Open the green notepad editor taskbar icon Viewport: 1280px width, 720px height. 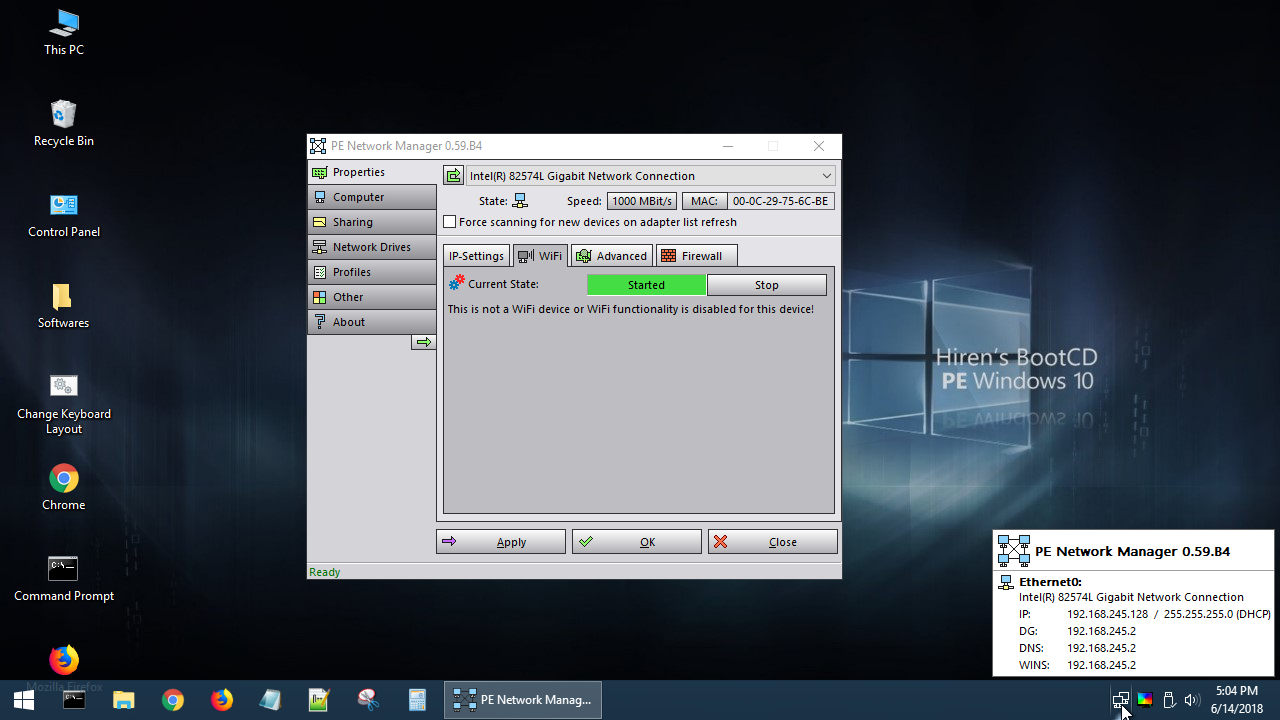pyautogui.click(x=319, y=700)
